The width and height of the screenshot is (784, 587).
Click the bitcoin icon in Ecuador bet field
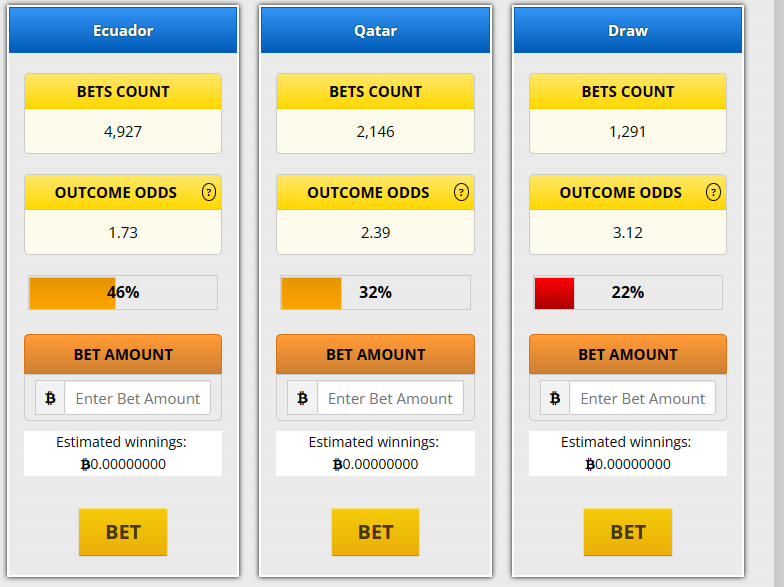50,398
